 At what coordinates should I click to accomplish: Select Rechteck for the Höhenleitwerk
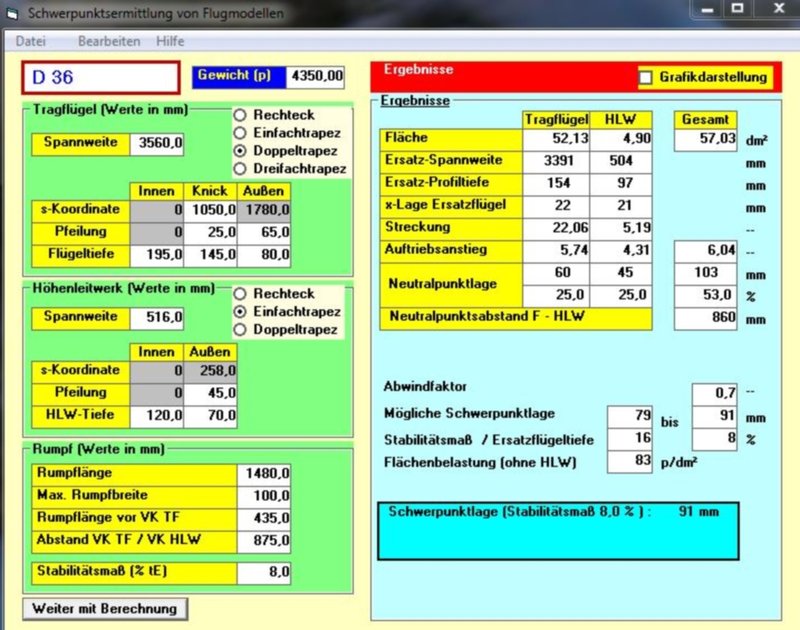(x=240, y=294)
